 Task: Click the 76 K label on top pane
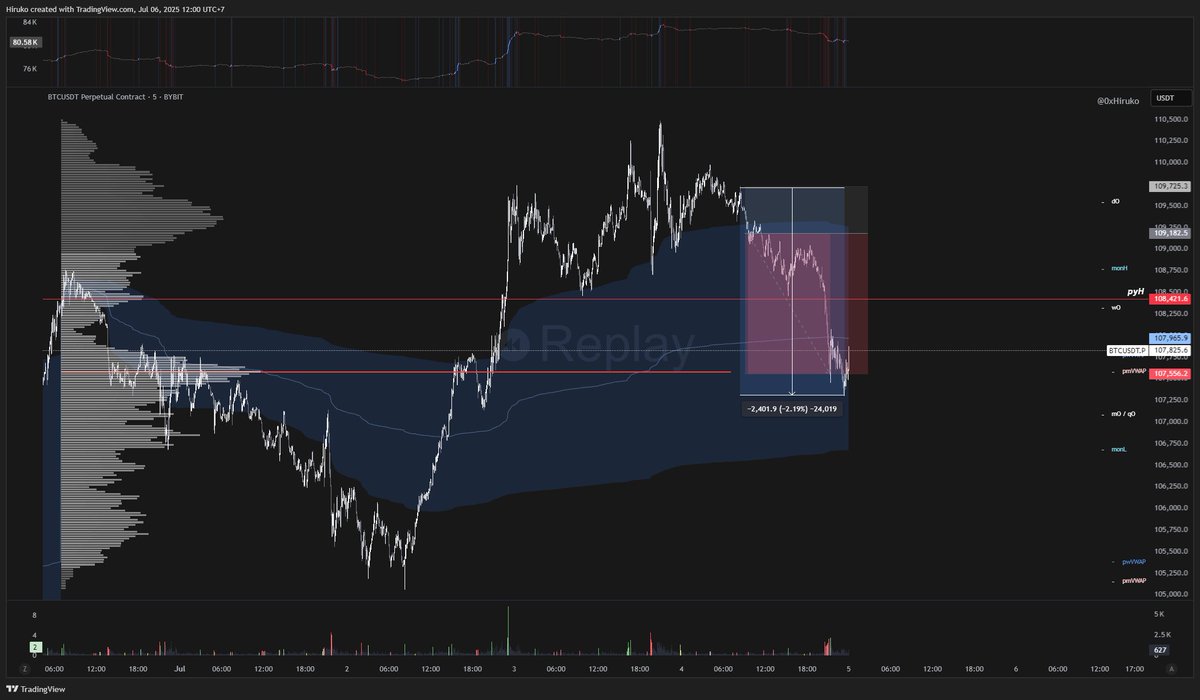29,69
